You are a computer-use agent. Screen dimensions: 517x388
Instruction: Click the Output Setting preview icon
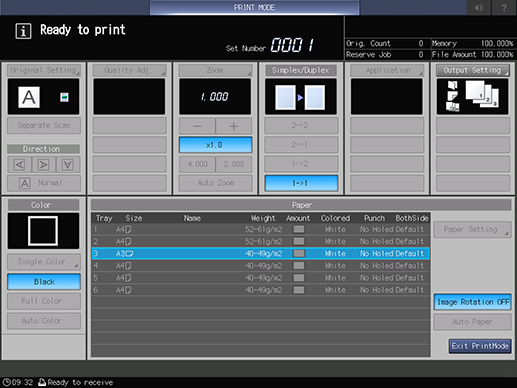pos(472,97)
